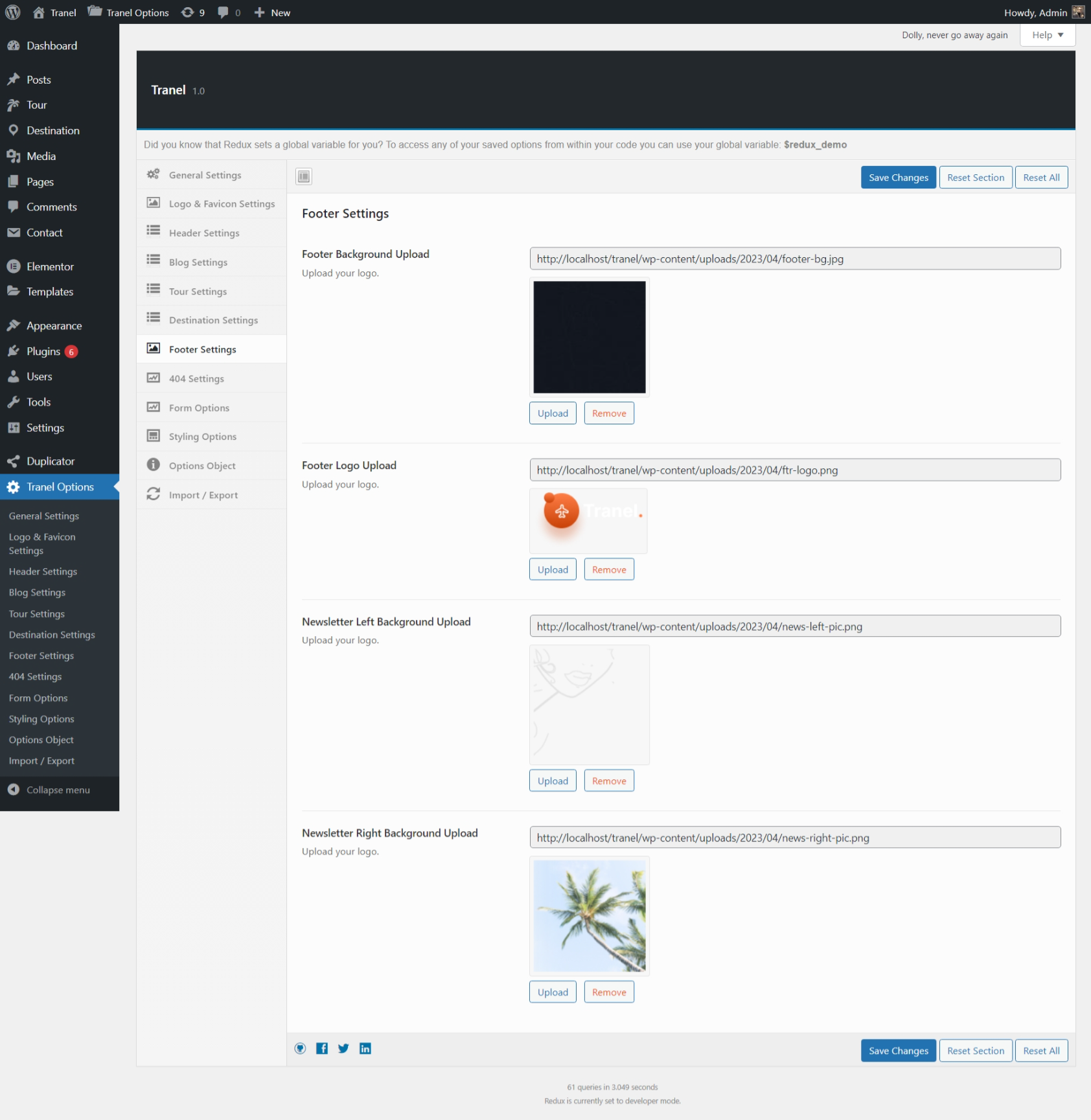Image resolution: width=1091 pixels, height=1120 pixels.
Task: Click the Collapse menu arrow icon
Action: click(x=14, y=790)
